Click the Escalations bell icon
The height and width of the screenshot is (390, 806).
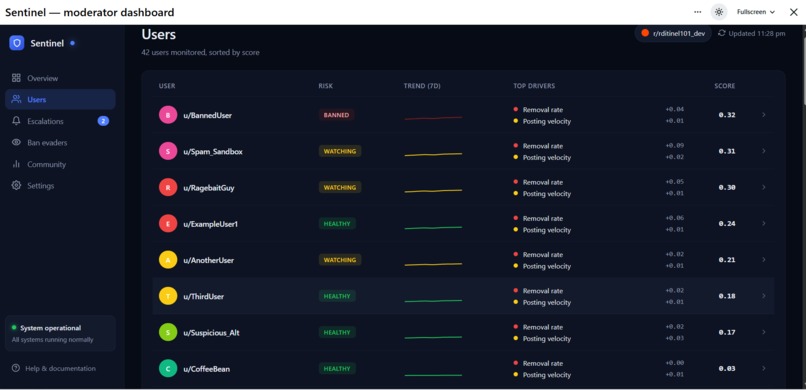(x=16, y=121)
